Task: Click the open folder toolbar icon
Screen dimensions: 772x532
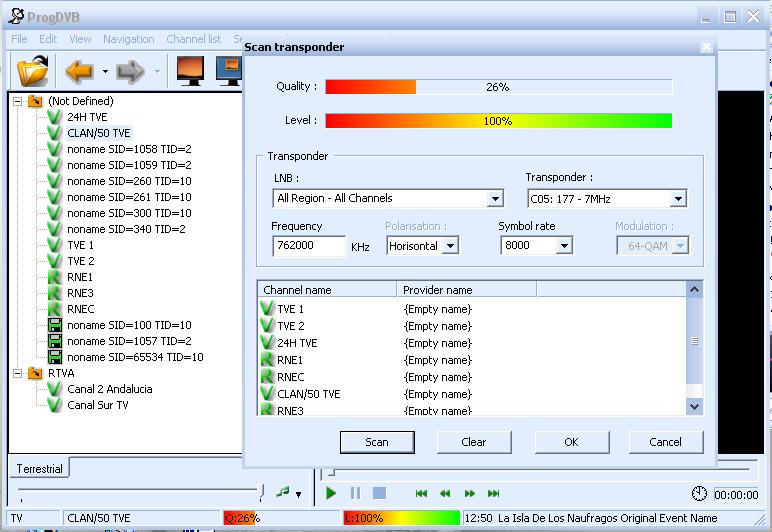Action: click(33, 71)
